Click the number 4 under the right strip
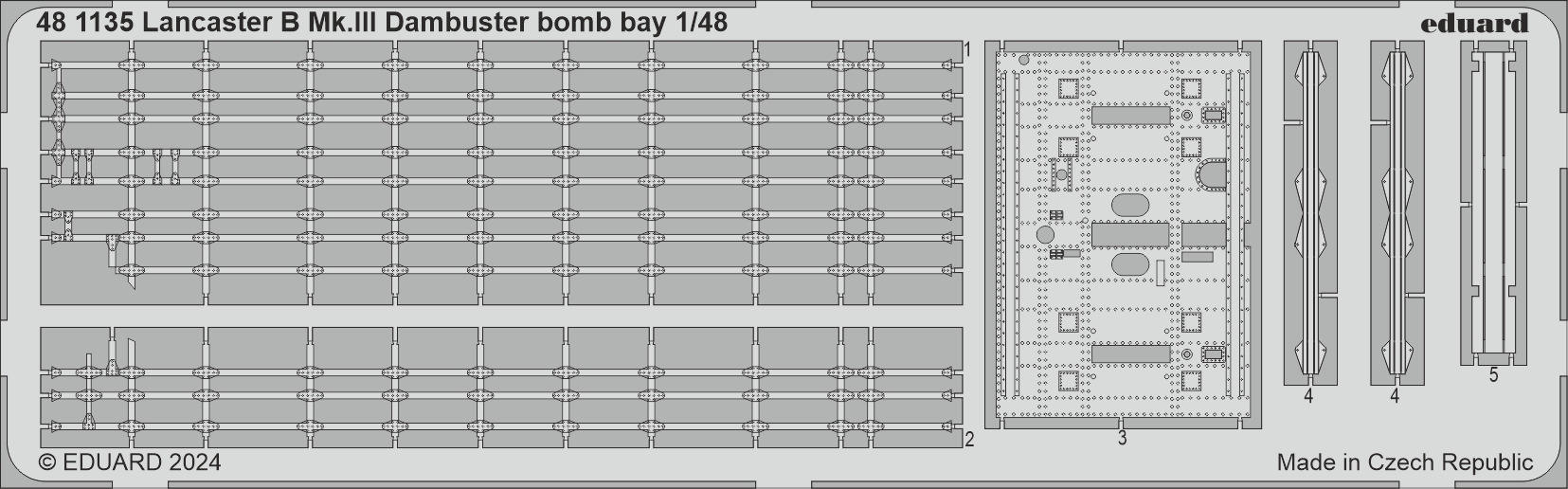 1395,396
